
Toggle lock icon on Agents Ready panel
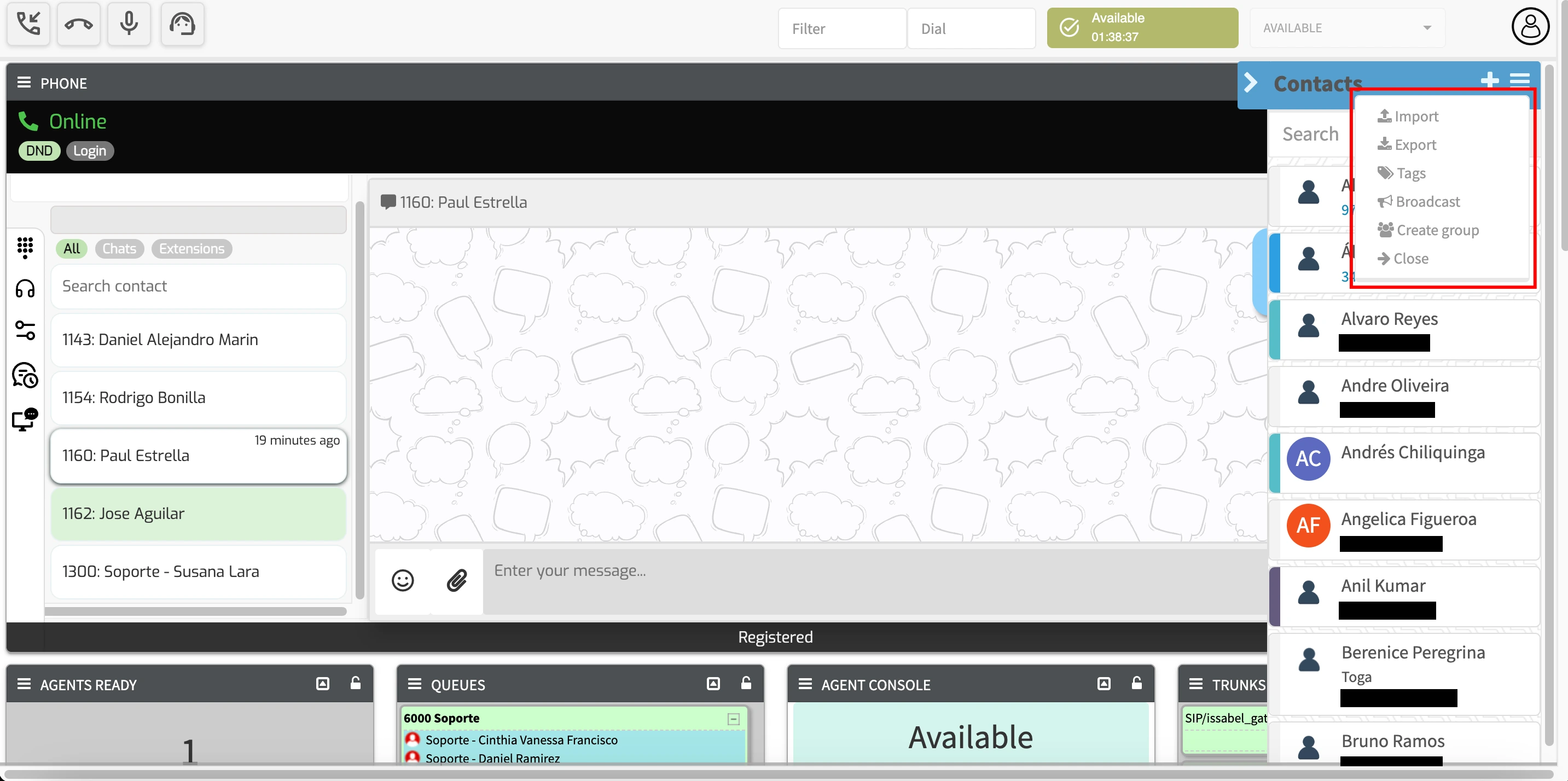(356, 683)
